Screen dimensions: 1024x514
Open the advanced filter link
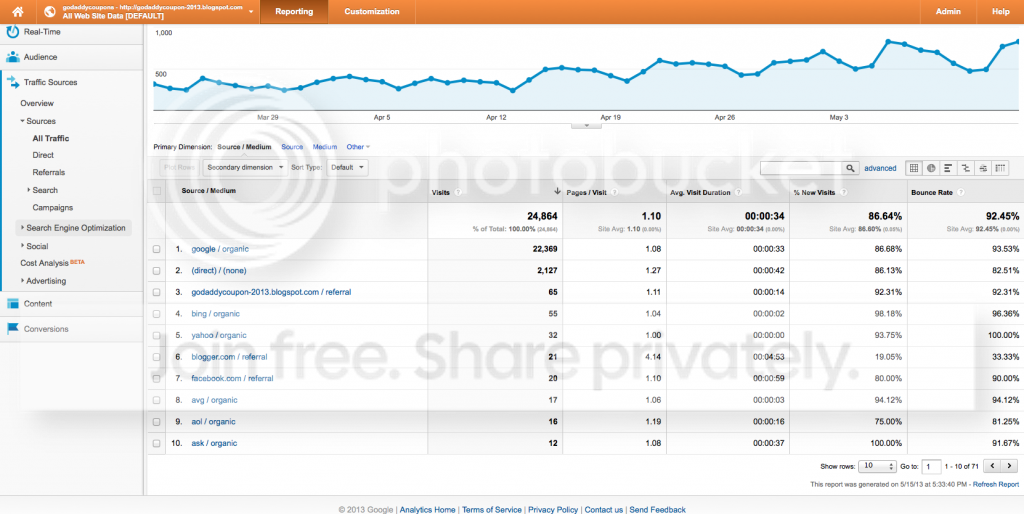880,168
